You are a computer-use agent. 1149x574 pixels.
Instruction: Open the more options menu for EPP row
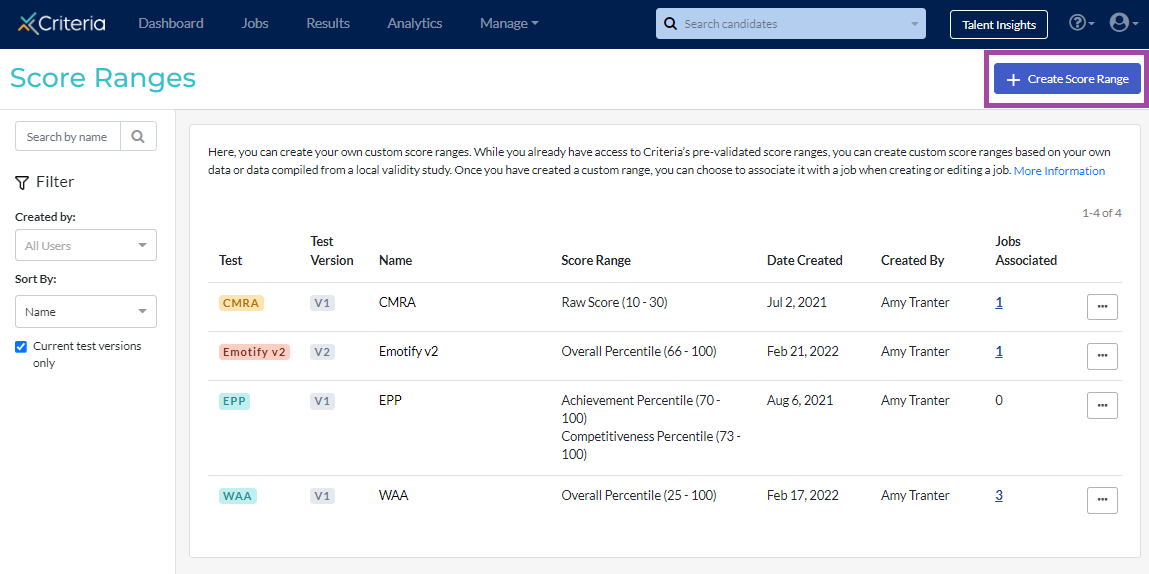[x=1102, y=405]
